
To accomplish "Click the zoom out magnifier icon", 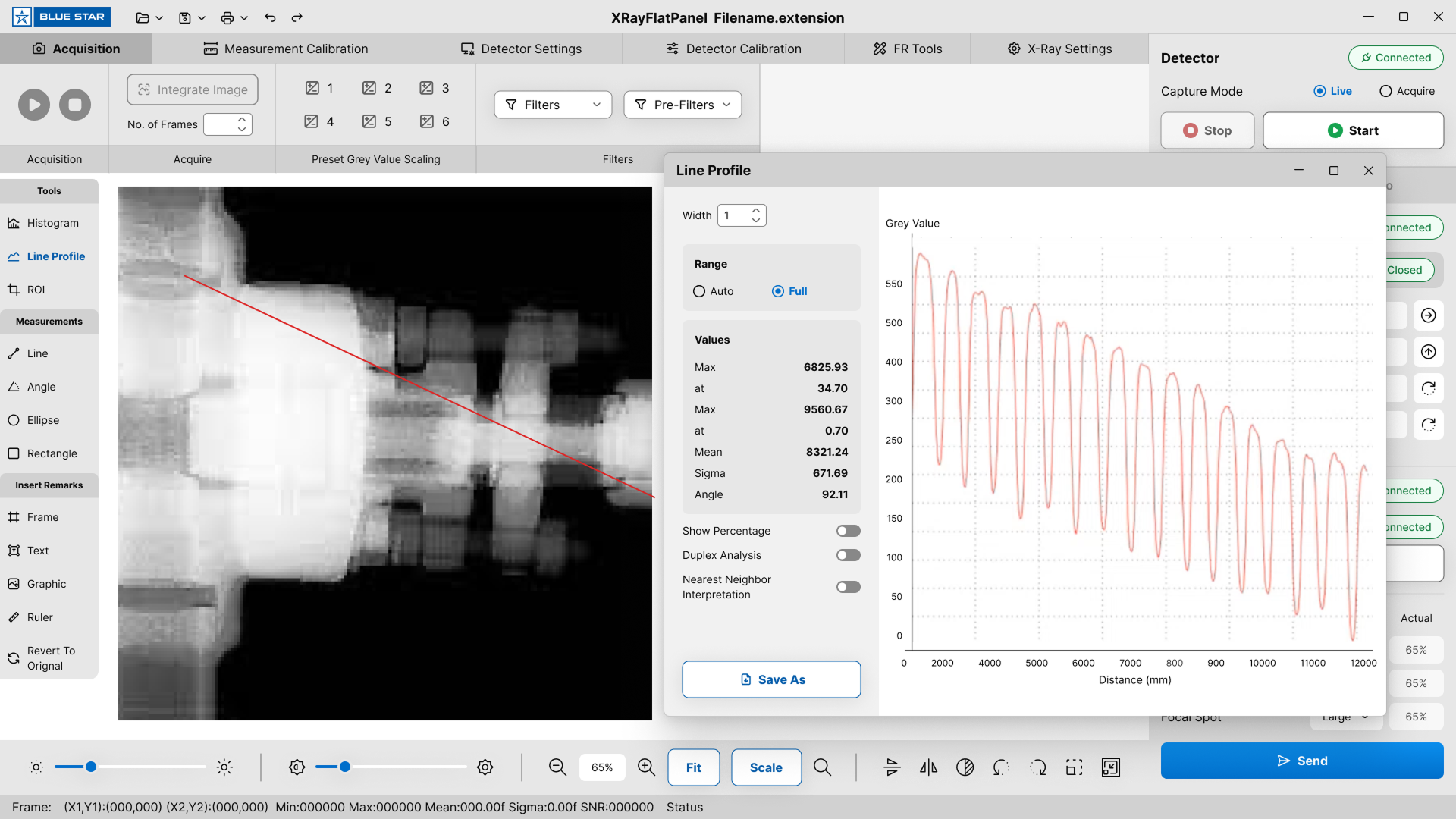I will [557, 767].
